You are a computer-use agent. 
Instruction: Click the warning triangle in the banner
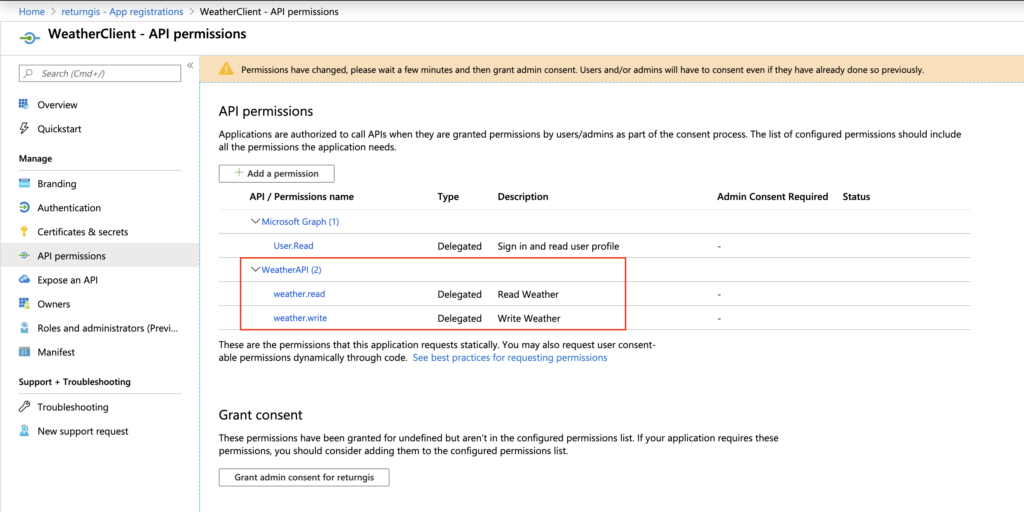[226, 69]
